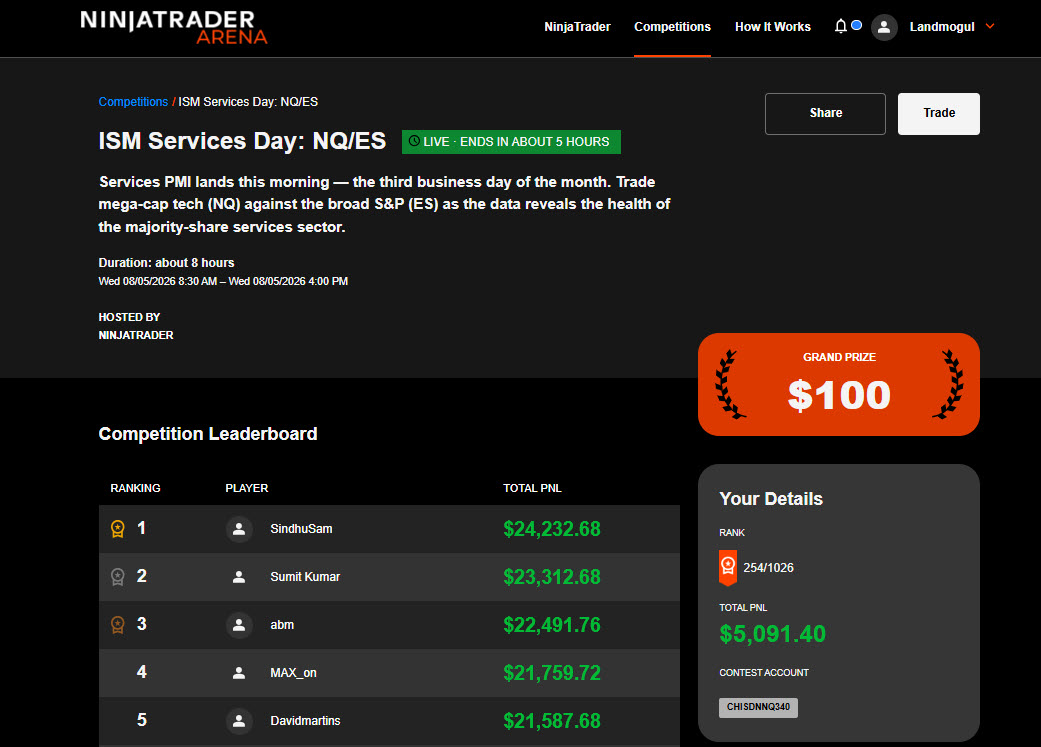Click the $23,312.68 PNL value
This screenshot has height=747, width=1041.
(552, 577)
